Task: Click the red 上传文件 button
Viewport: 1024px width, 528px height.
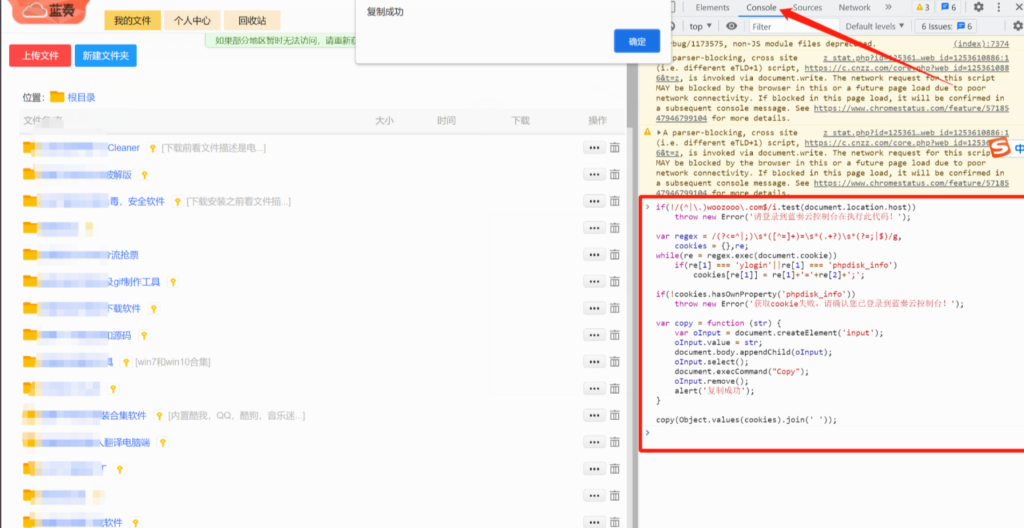Action: (x=40, y=55)
